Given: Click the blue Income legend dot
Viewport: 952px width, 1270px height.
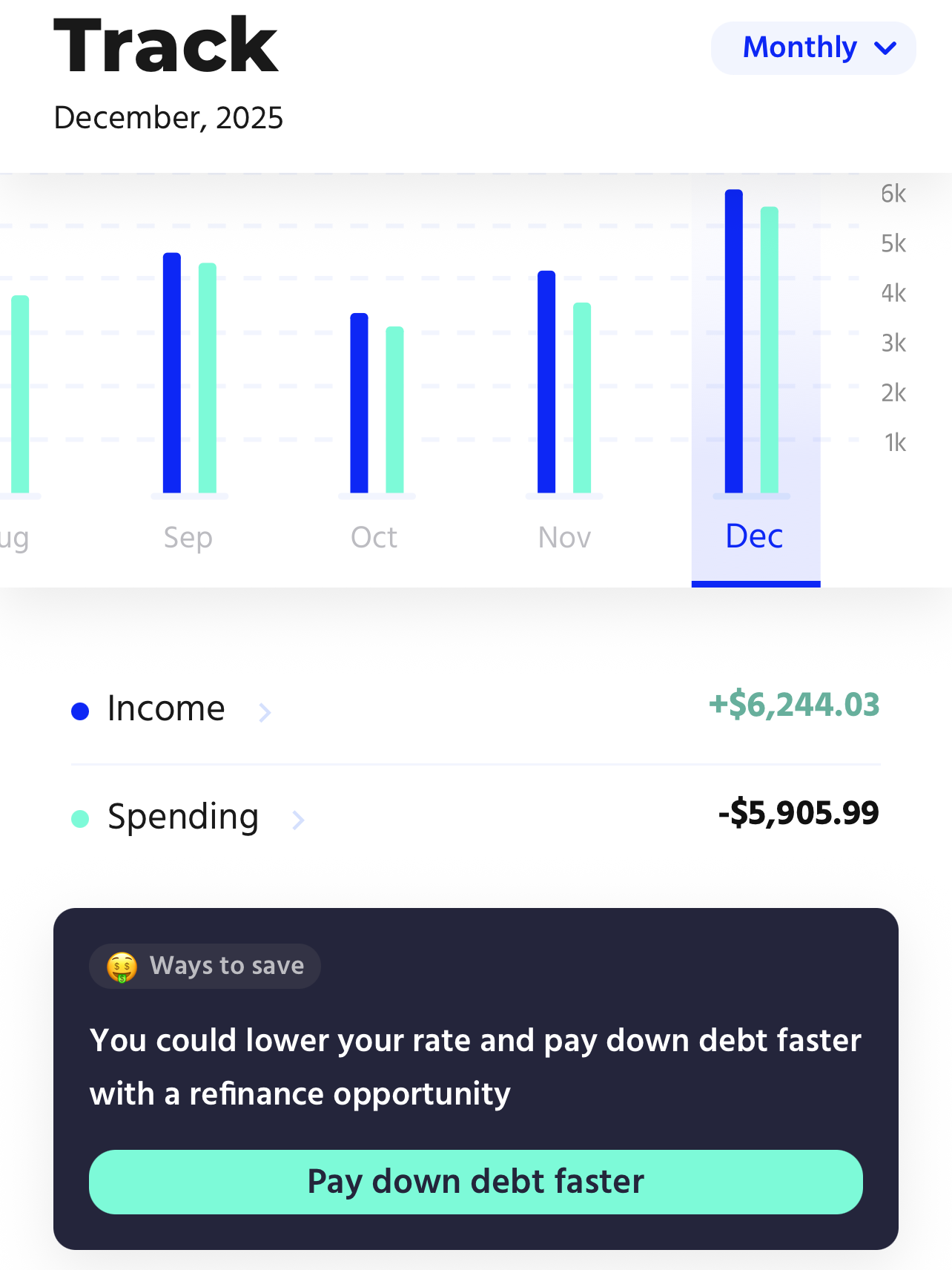Looking at the screenshot, I should pyautogui.click(x=82, y=710).
